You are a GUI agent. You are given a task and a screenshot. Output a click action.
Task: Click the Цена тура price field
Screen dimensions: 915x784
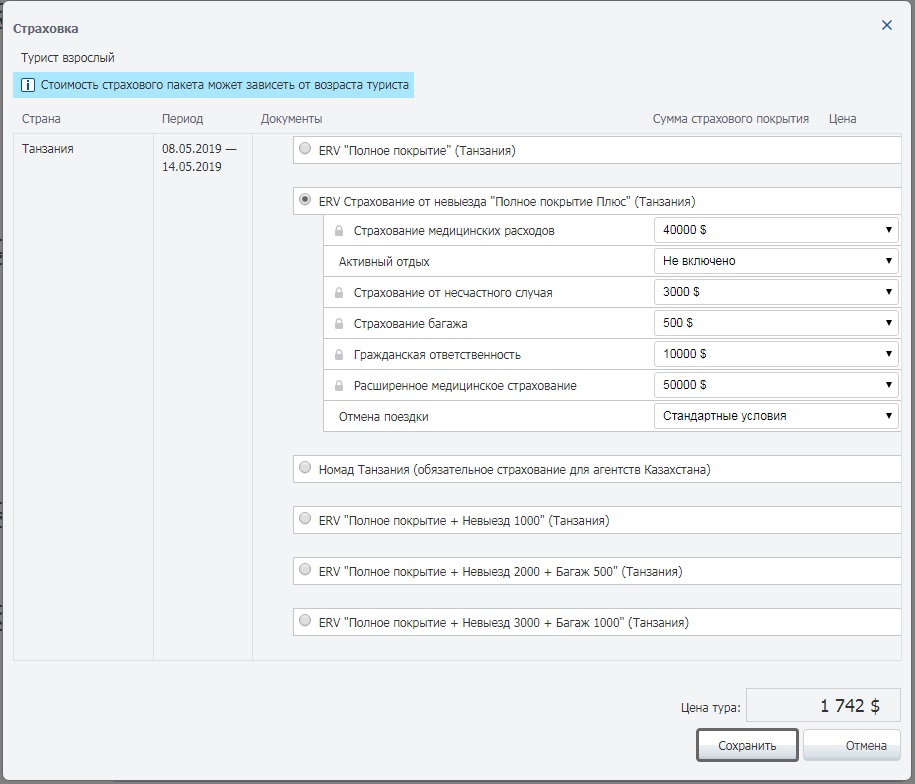click(823, 706)
